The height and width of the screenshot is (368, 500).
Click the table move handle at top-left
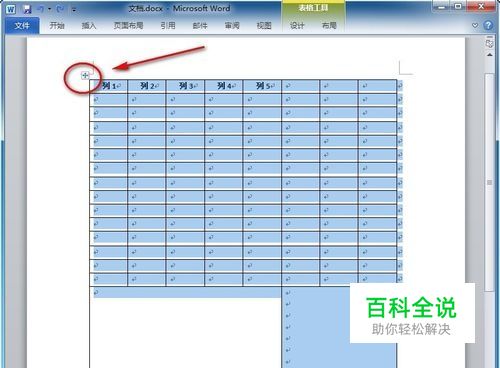click(85, 75)
